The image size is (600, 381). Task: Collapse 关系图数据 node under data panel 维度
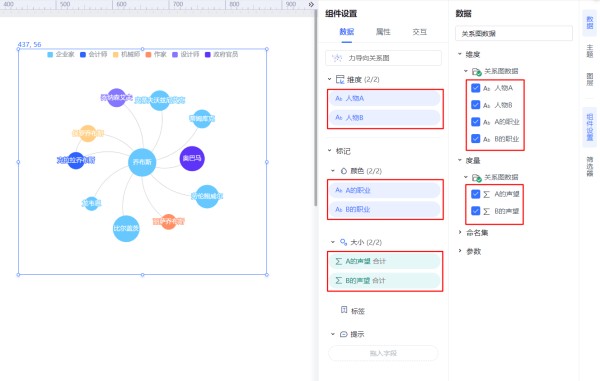pos(466,71)
